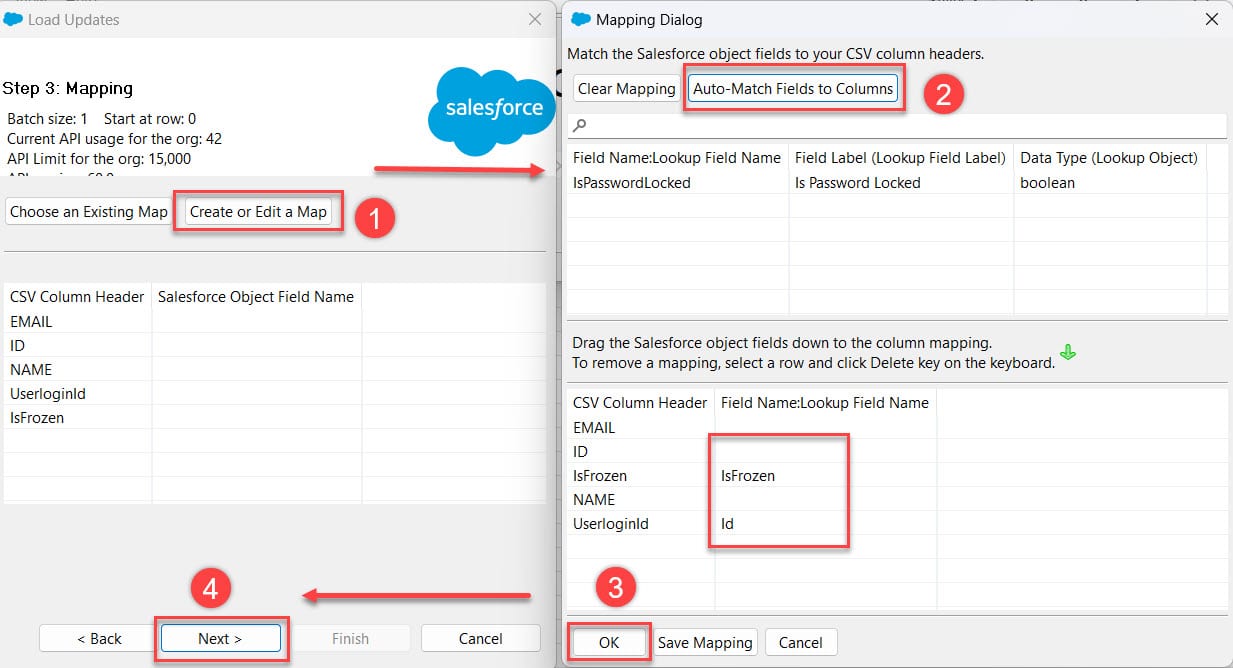Click Mapping Dialog title bar icon
This screenshot has height=668, width=1233.
581,19
